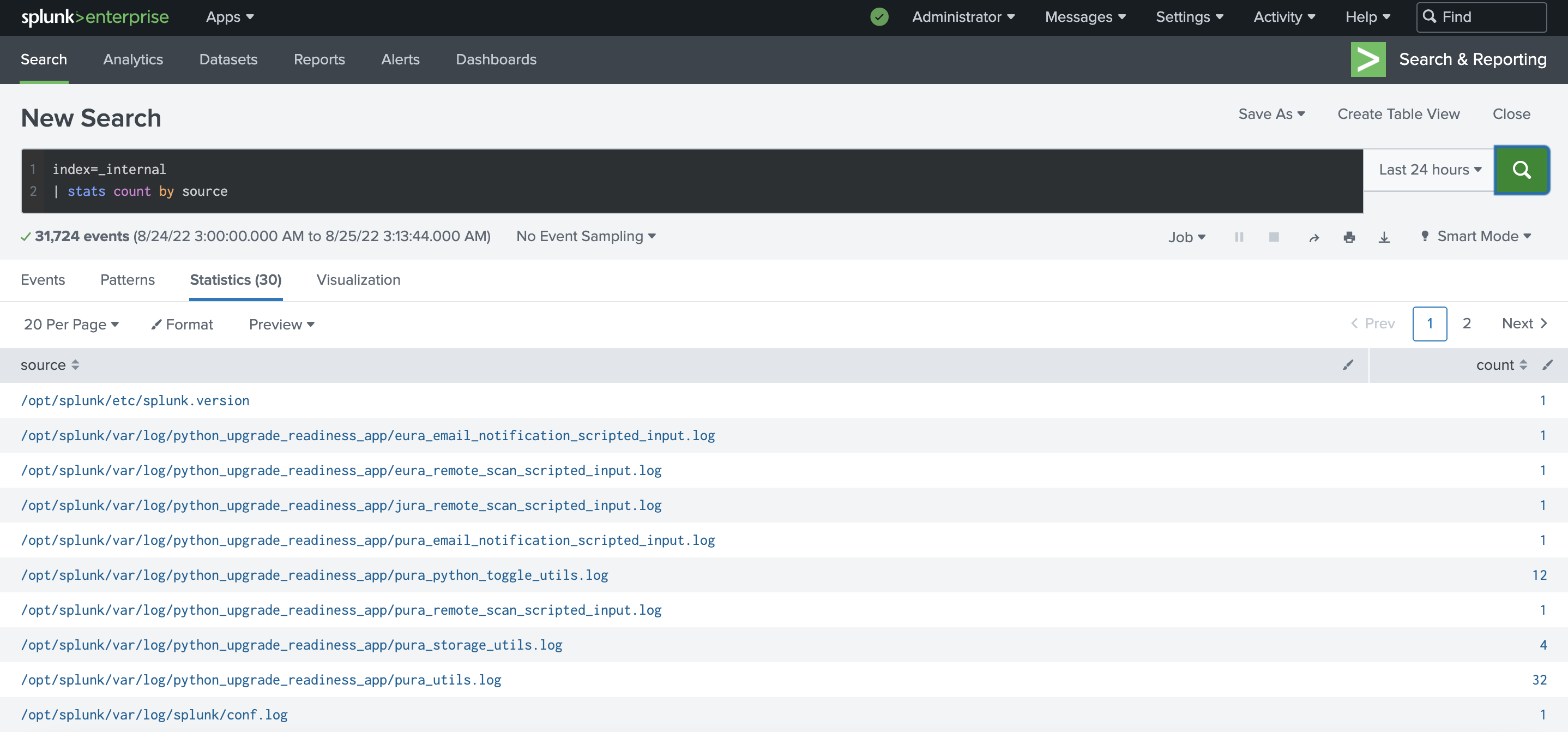The image size is (1568, 732).
Task: Open the Format options
Action: coord(182,325)
